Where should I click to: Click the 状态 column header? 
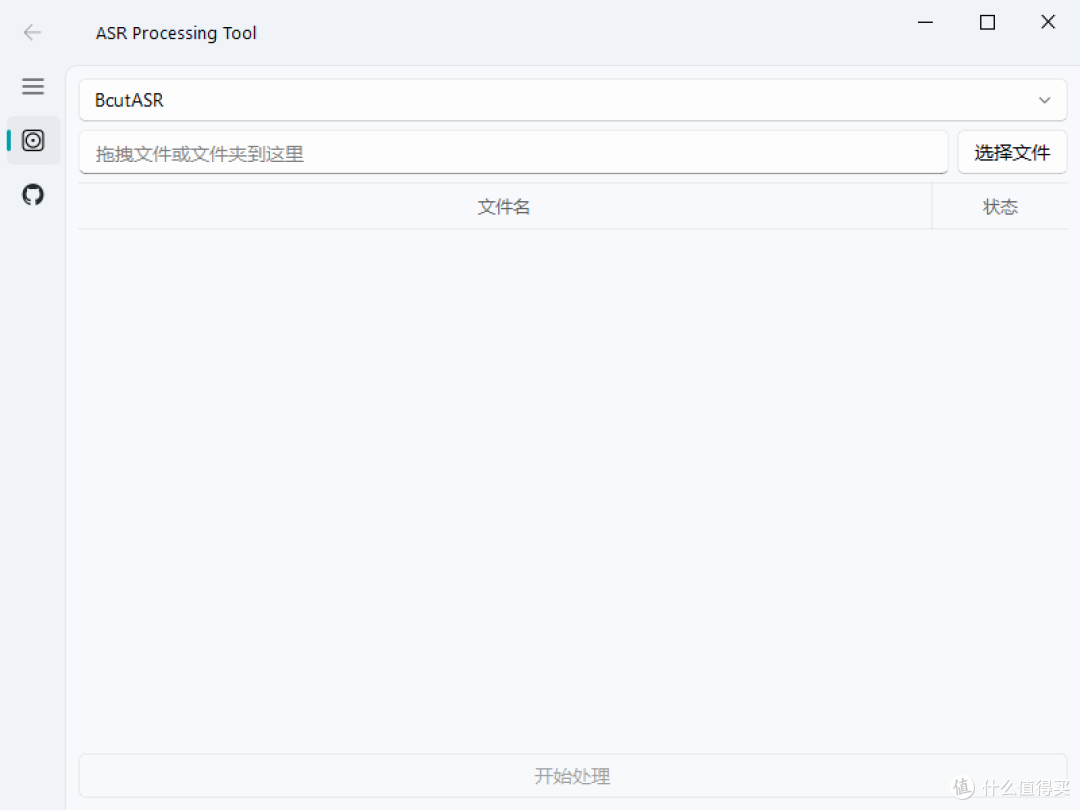999,207
